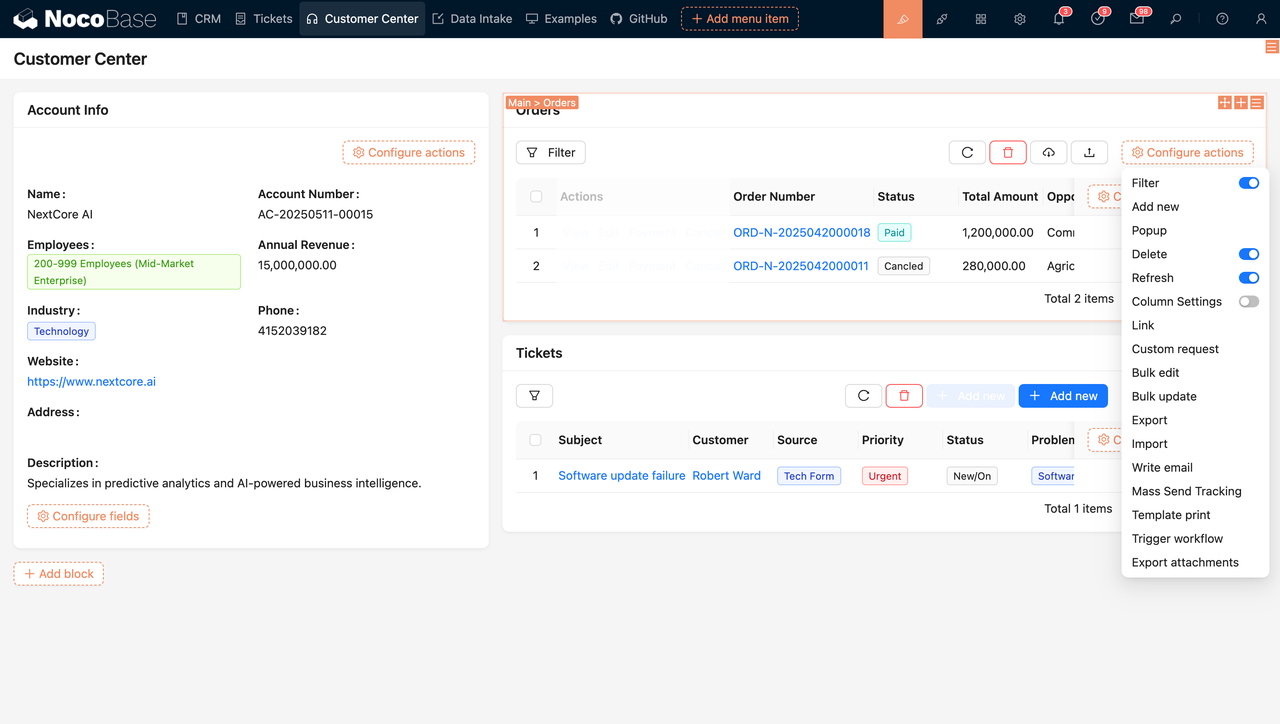
Task: Open workflow tasks check icon with 9
Action: tap(1098, 19)
